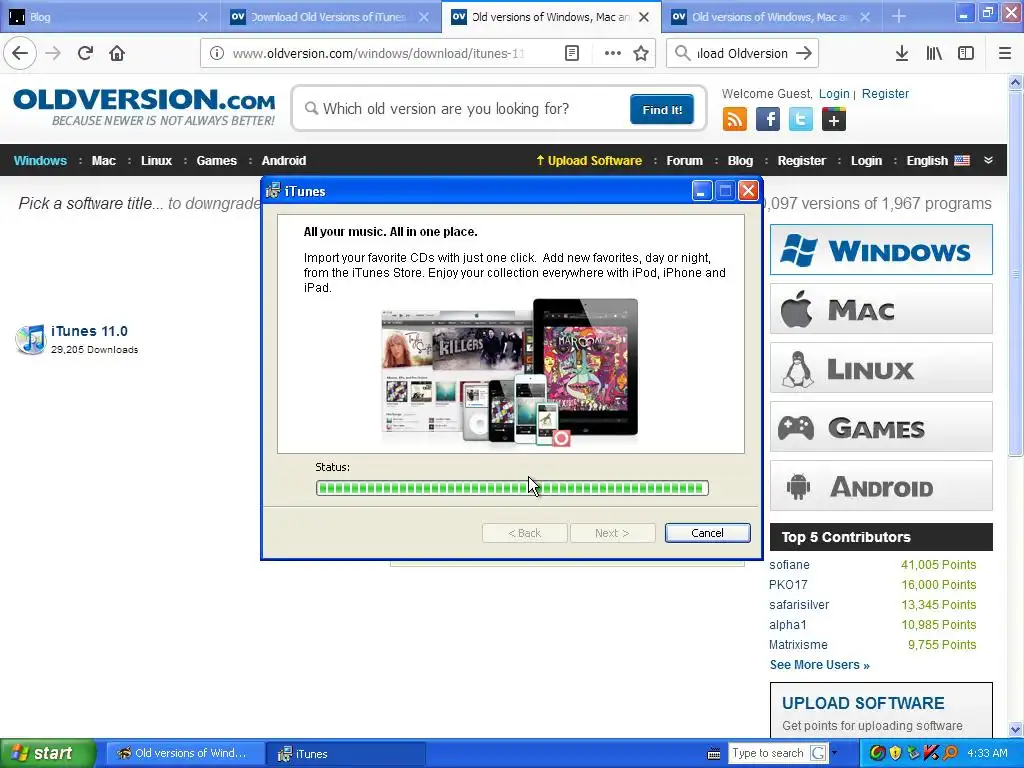Viewport: 1024px width, 768px height.
Task: View site information icon in address bar
Action: coord(217,54)
